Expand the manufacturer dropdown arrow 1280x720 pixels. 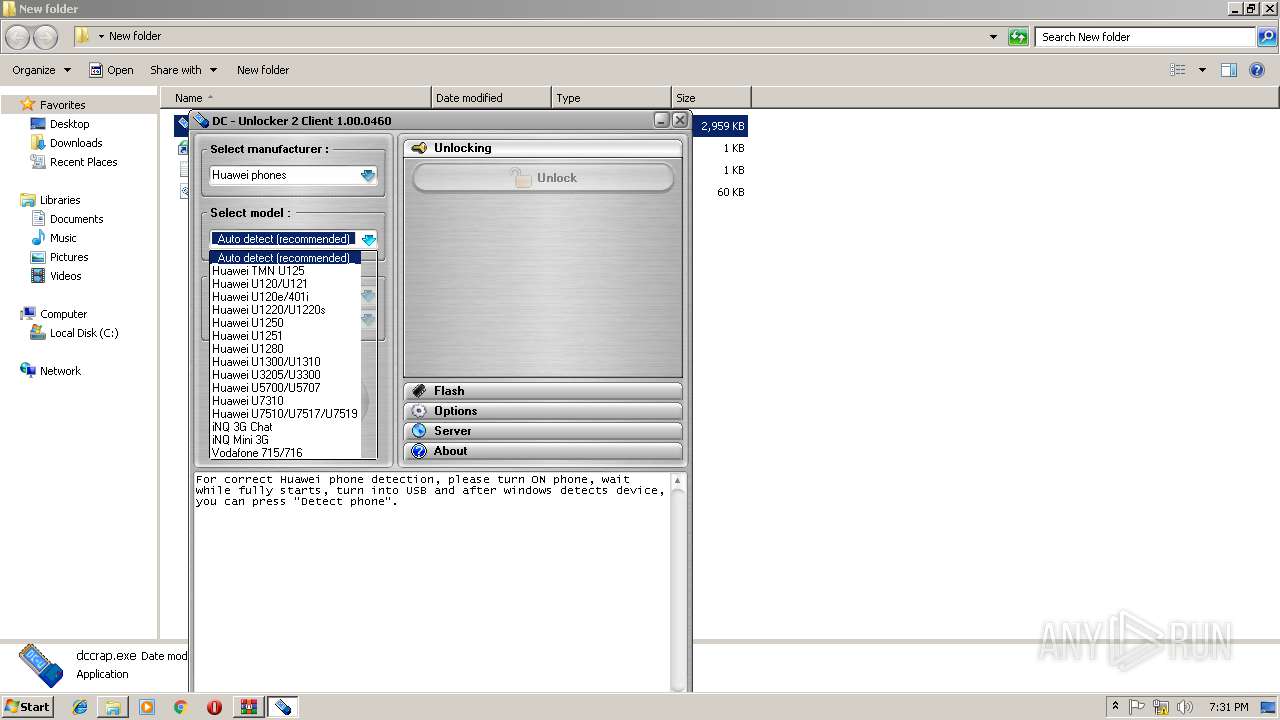(368, 175)
